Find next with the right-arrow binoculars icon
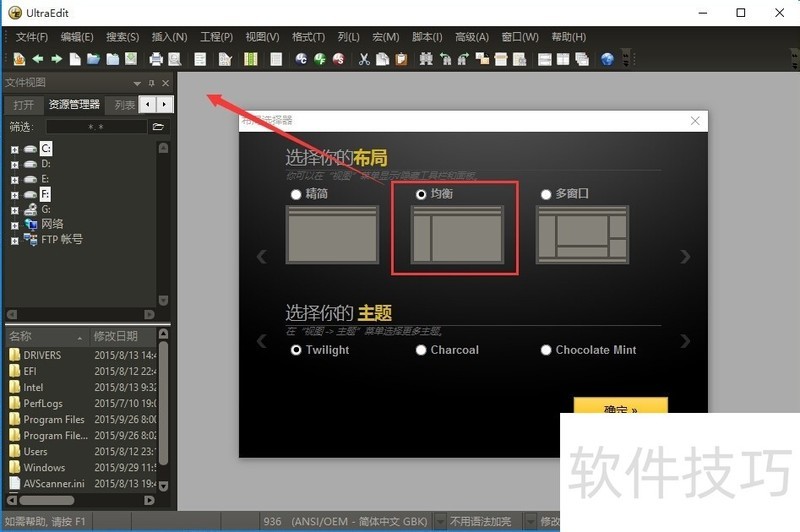This screenshot has width=800, height=532. pyautogui.click(x=463, y=59)
